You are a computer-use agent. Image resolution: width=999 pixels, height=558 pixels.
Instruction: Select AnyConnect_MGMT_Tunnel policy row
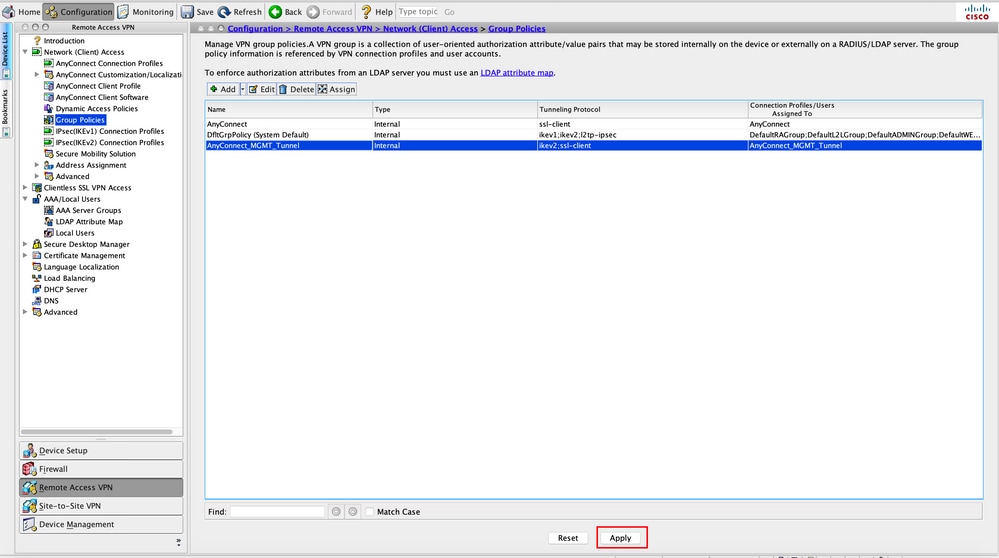(593, 146)
